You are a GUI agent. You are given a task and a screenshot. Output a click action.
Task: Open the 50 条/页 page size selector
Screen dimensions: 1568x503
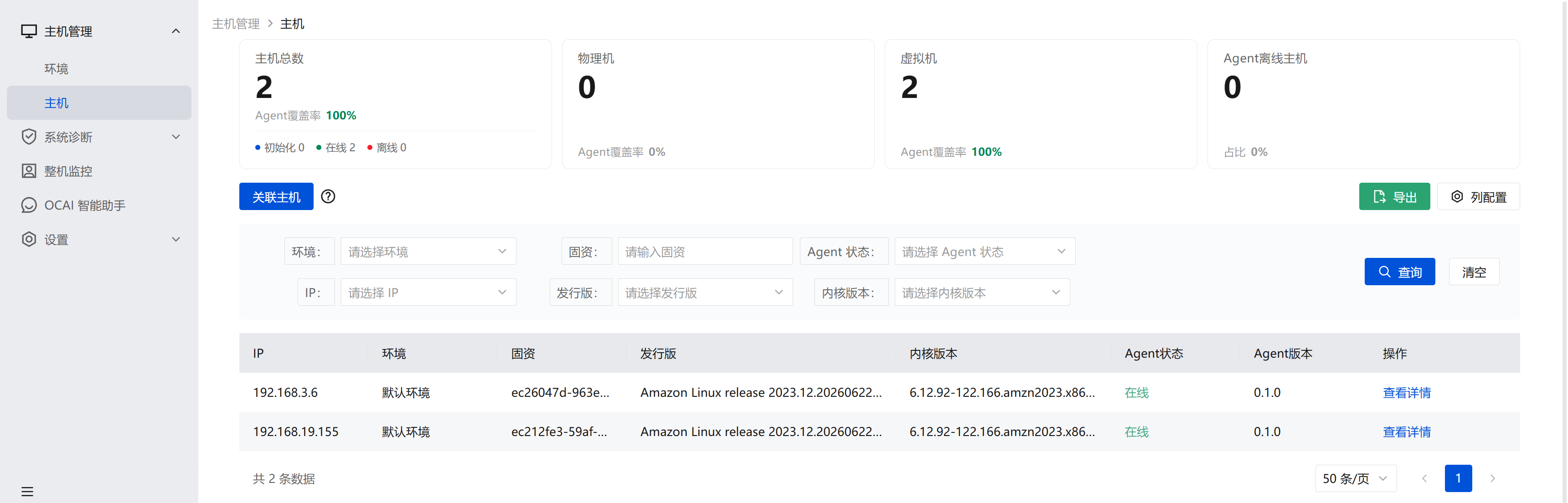[1356, 479]
